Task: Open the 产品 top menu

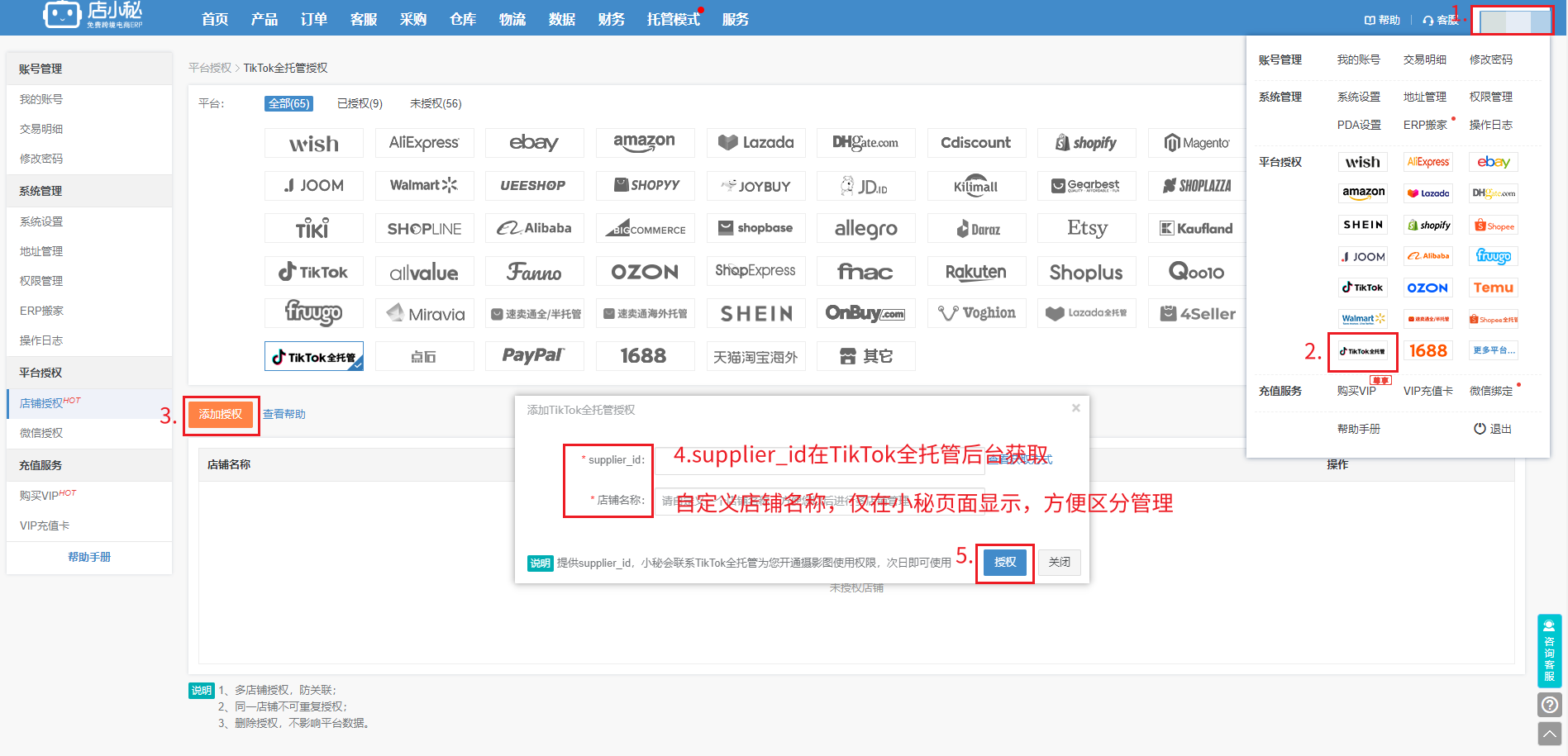Action: pos(265,19)
